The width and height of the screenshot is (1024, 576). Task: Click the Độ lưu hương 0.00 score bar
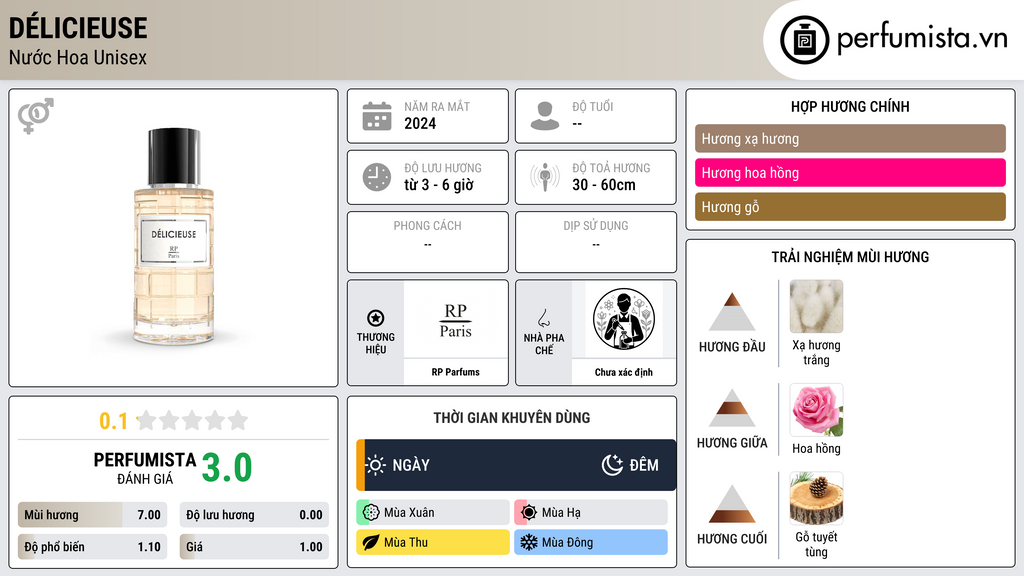coord(254,515)
